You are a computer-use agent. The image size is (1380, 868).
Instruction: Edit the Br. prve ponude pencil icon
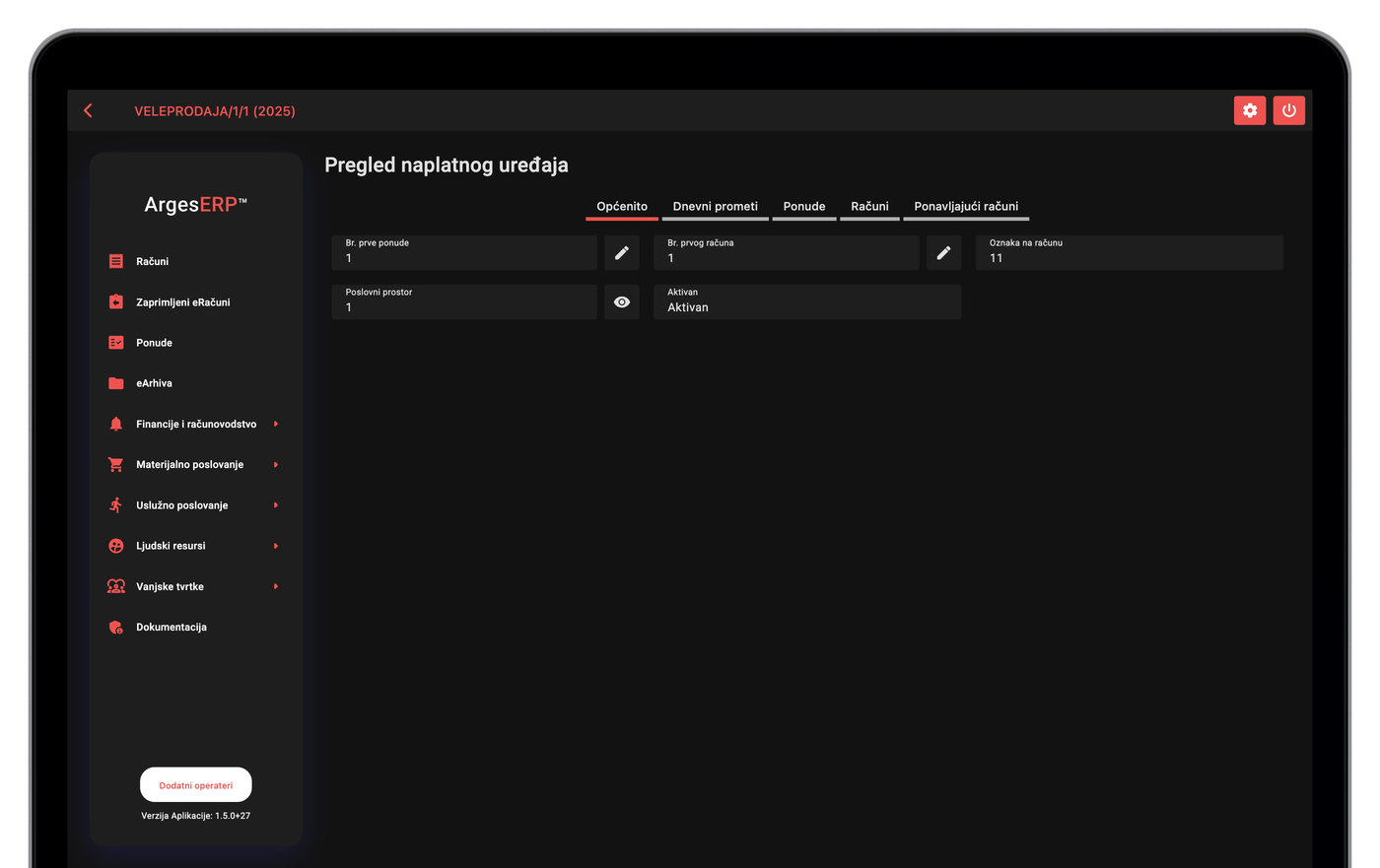pyautogui.click(x=621, y=252)
